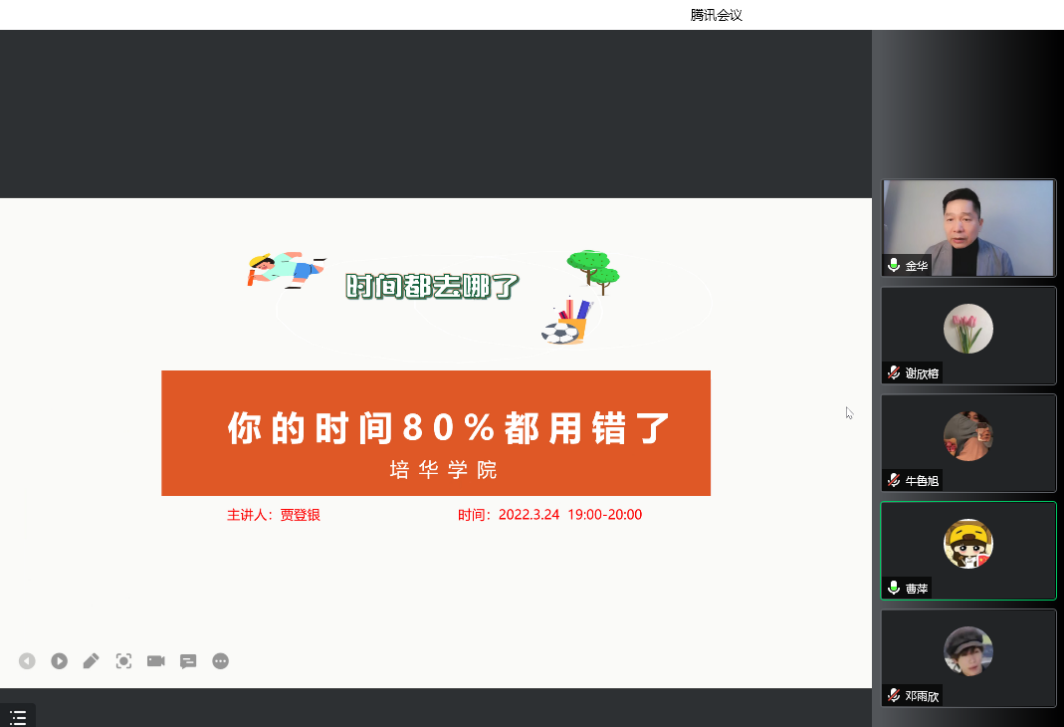Select 牛鲁旭's participant avatar
The width and height of the screenshot is (1064, 727).
[x=968, y=436]
